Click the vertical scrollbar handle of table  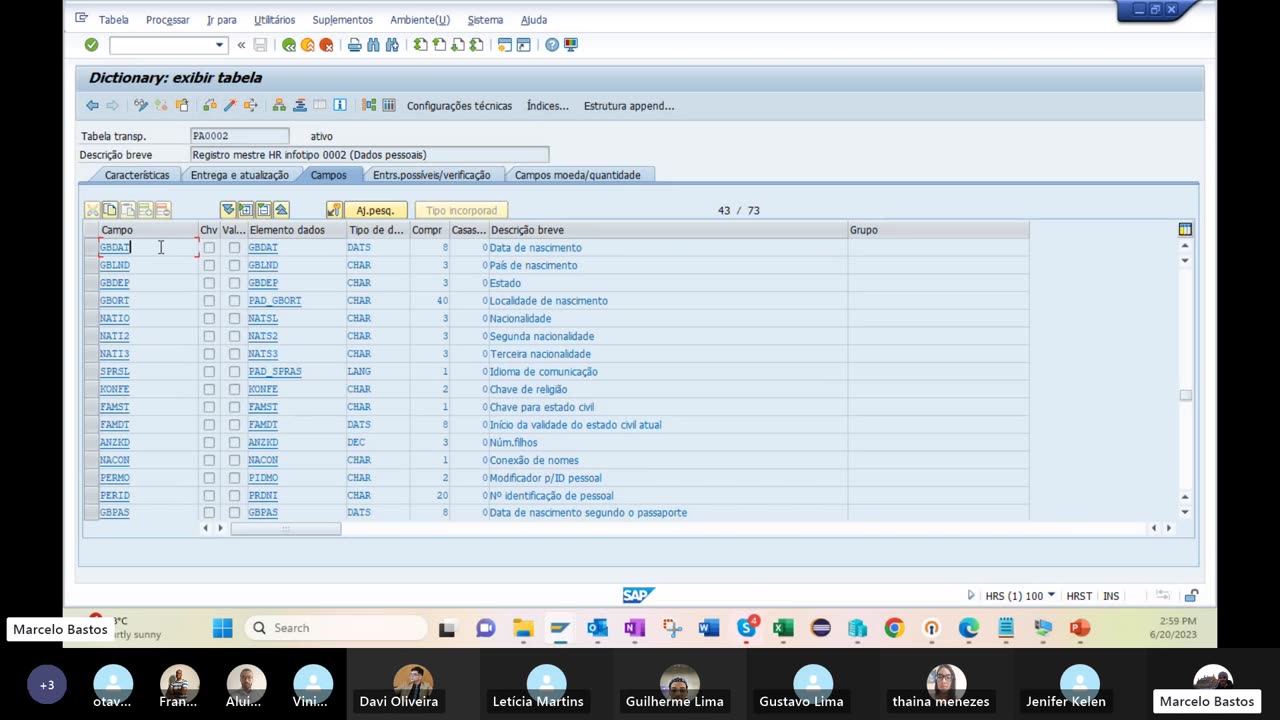click(x=1185, y=395)
